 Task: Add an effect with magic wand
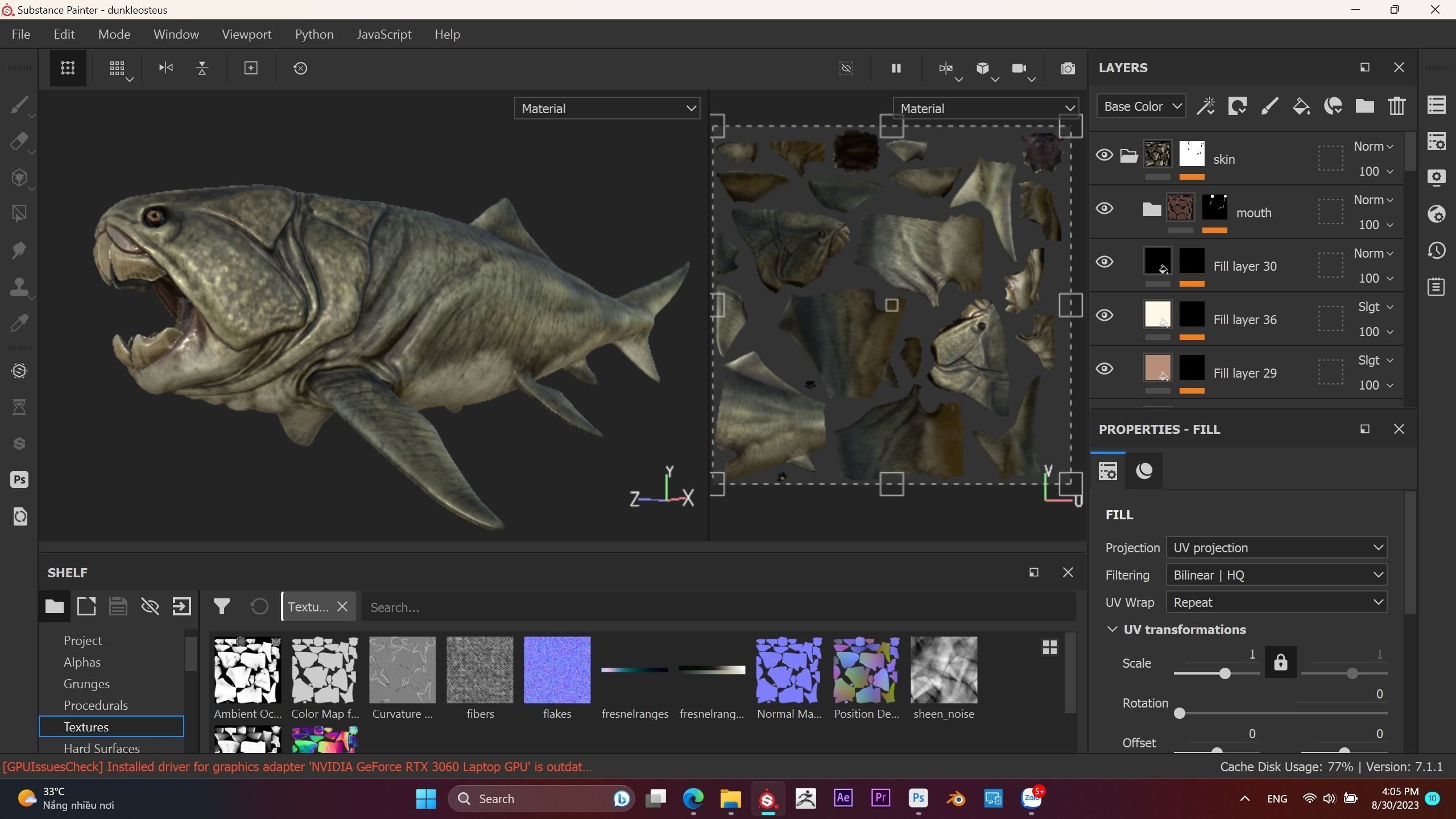[1205, 106]
